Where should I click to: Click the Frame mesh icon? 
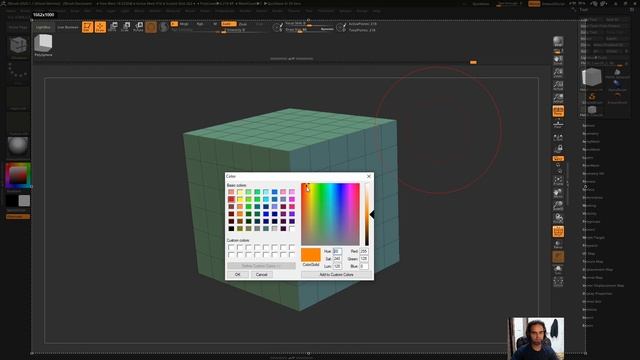558,180
